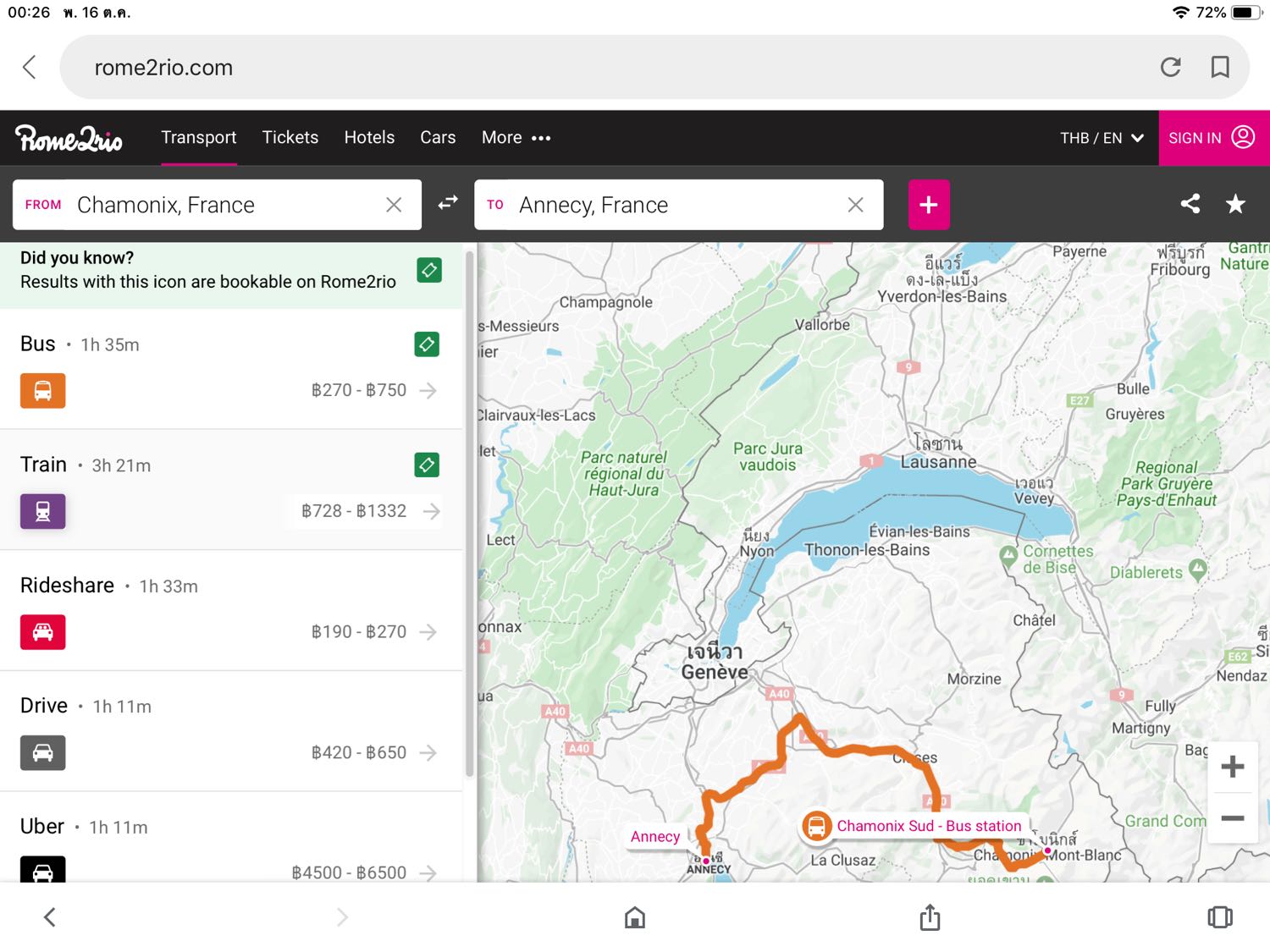Edit the TO field Annecy, France
The width and height of the screenshot is (1270, 952).
click(678, 205)
